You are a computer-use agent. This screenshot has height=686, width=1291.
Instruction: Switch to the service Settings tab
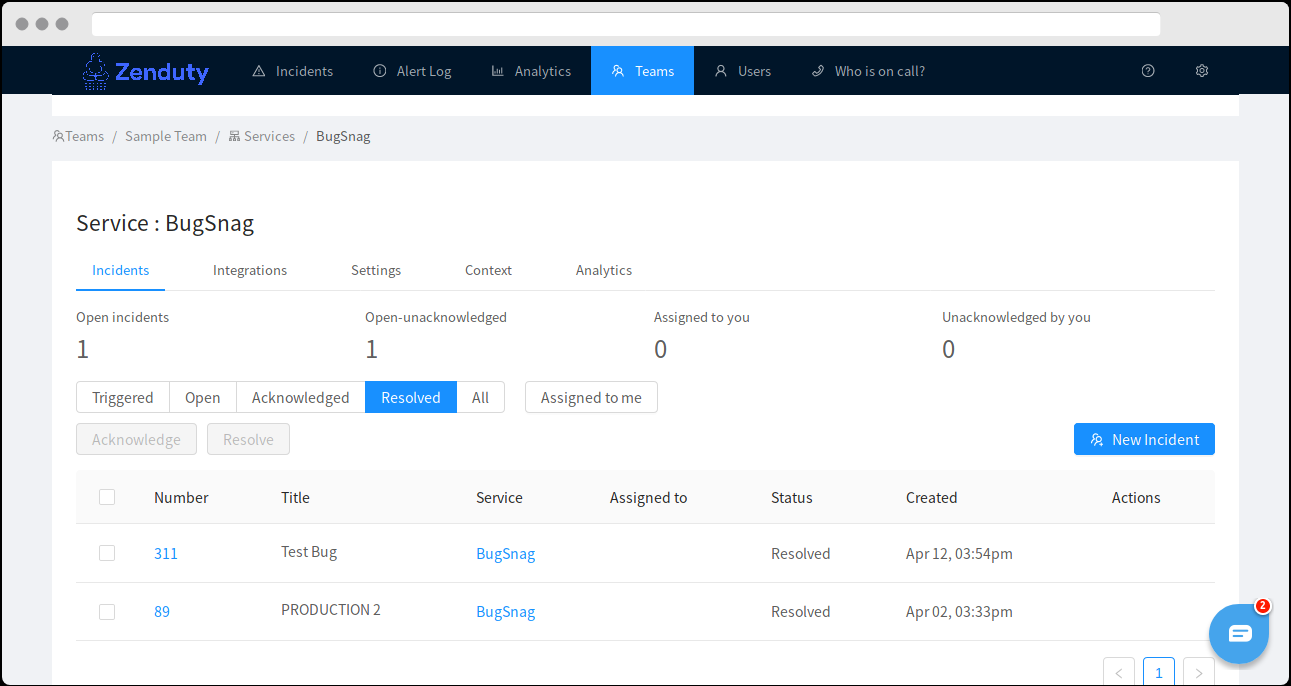(x=376, y=270)
